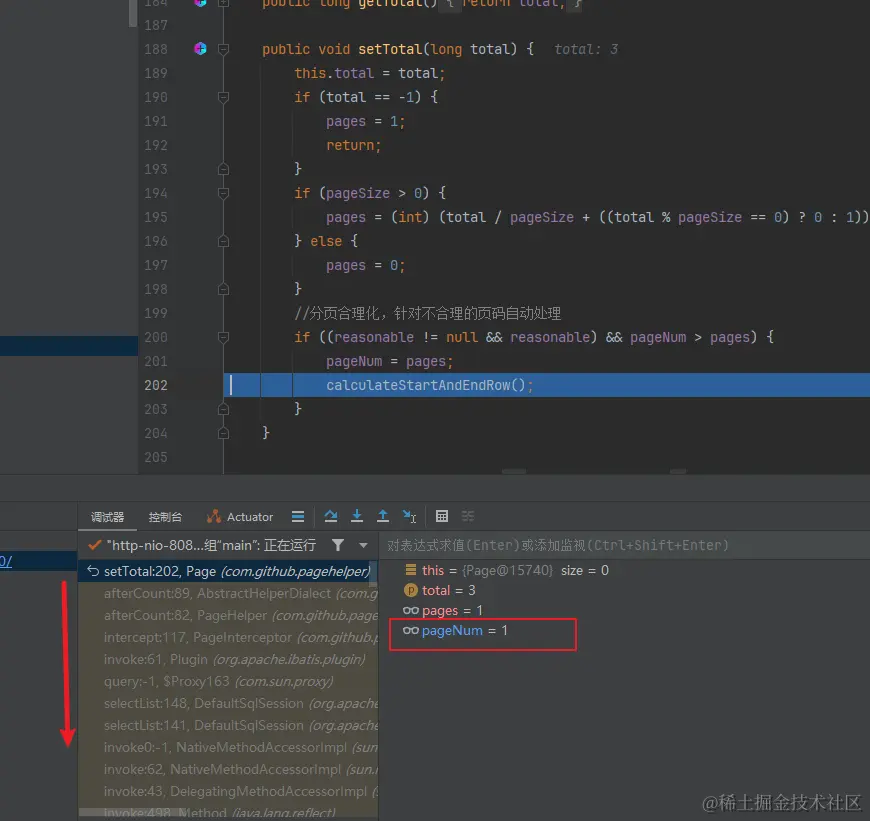Click the parameter icon beside total = 3
This screenshot has height=821, width=870.
411,590
